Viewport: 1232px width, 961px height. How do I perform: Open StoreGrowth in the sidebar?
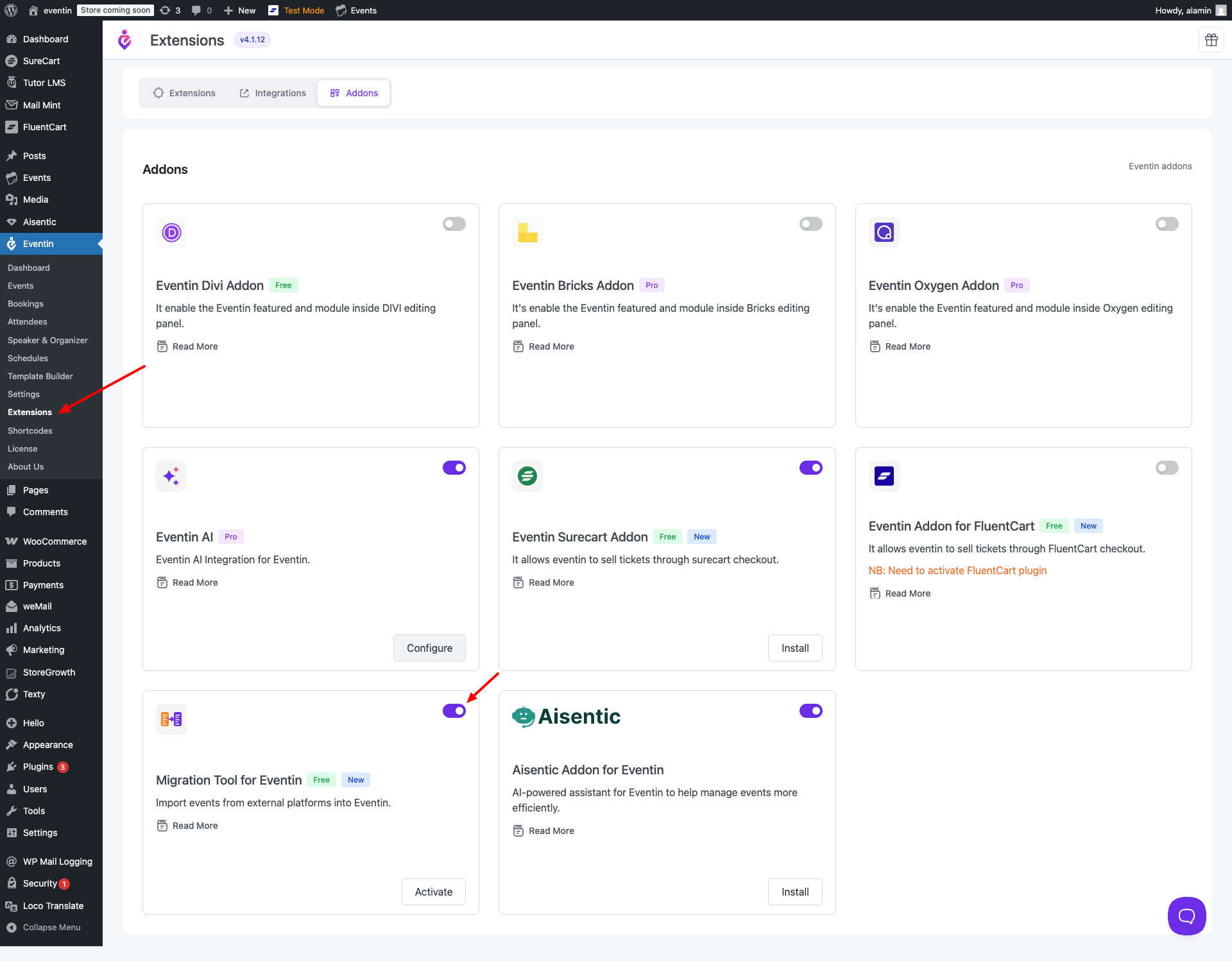[51, 672]
